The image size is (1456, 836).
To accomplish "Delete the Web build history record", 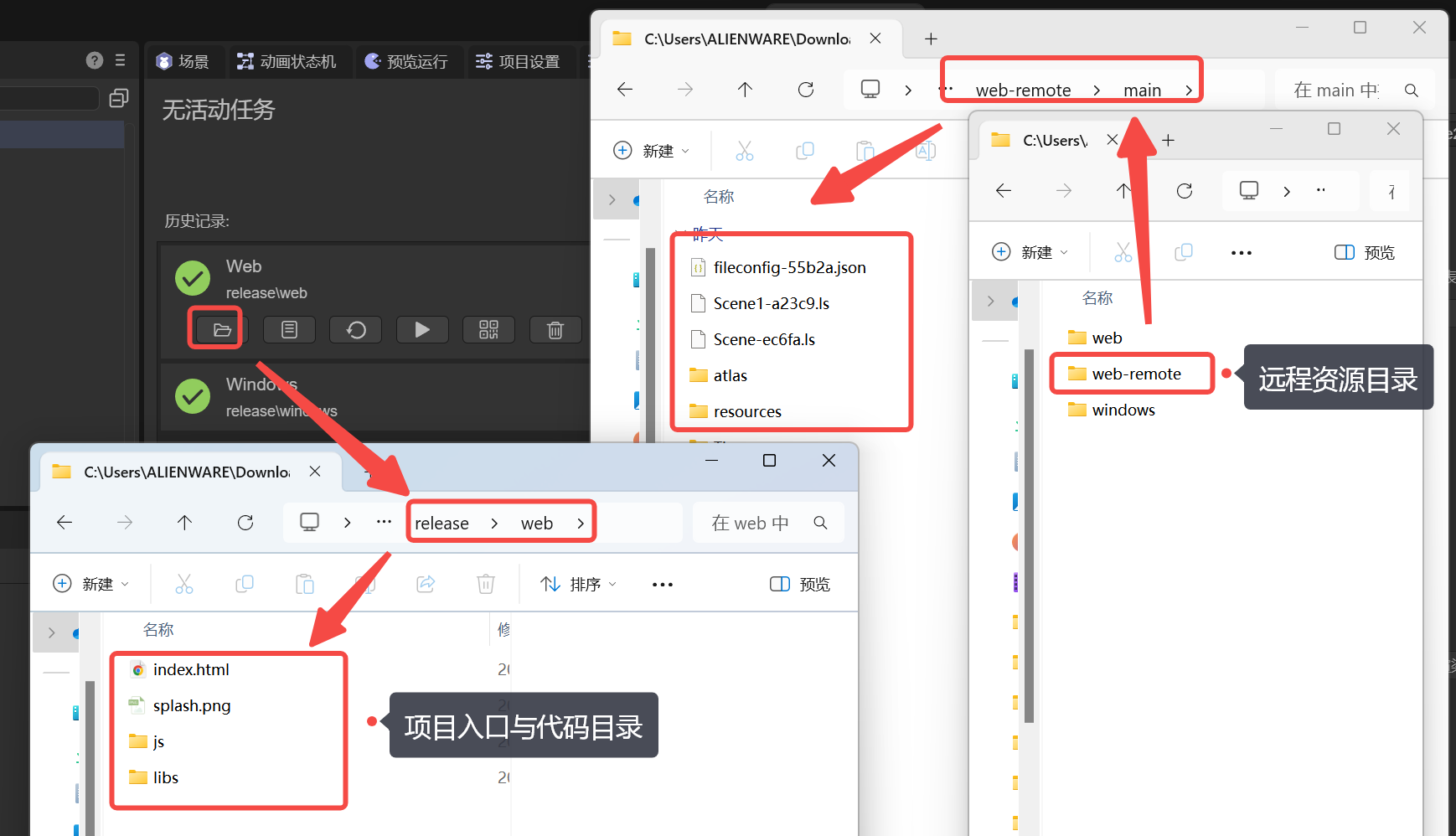I will pos(555,330).
